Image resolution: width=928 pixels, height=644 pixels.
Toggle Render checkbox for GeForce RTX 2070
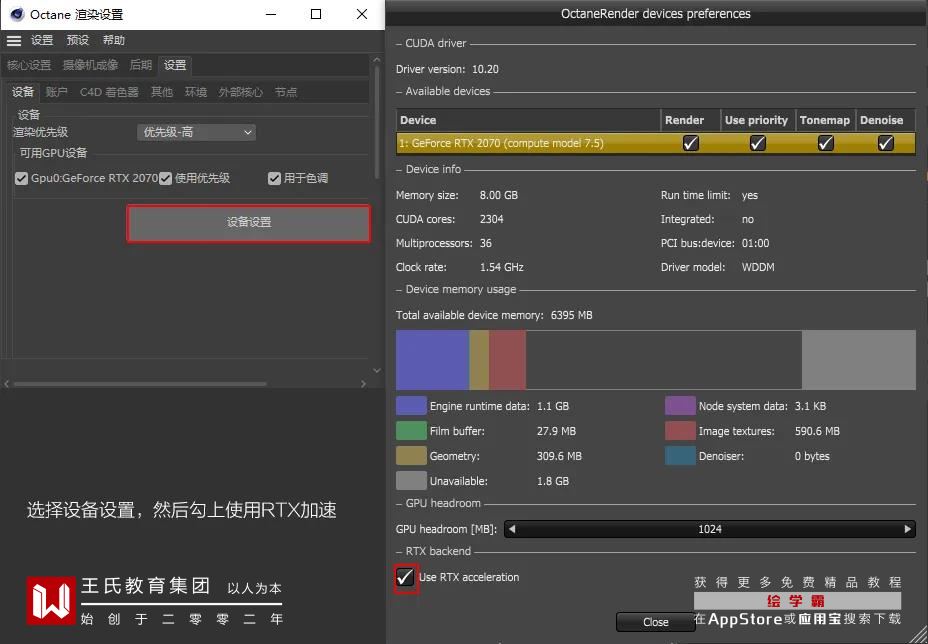click(691, 143)
